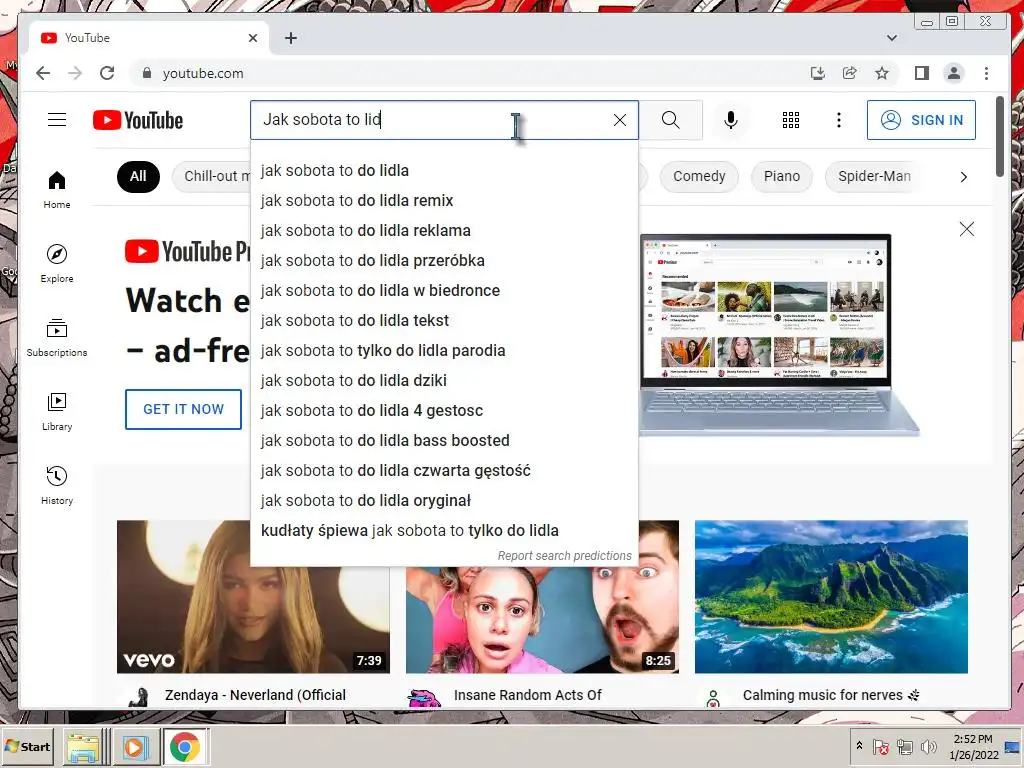The width and height of the screenshot is (1024, 768).
Task: Select the Chill-out chip
Action: [x=212, y=176]
